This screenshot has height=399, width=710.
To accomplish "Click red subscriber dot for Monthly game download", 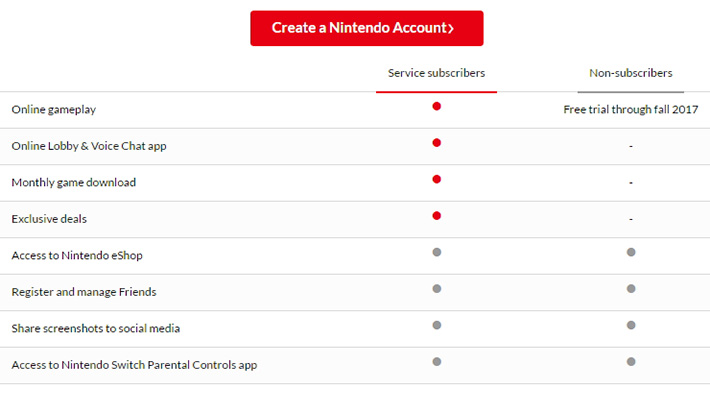I will click(x=437, y=179).
